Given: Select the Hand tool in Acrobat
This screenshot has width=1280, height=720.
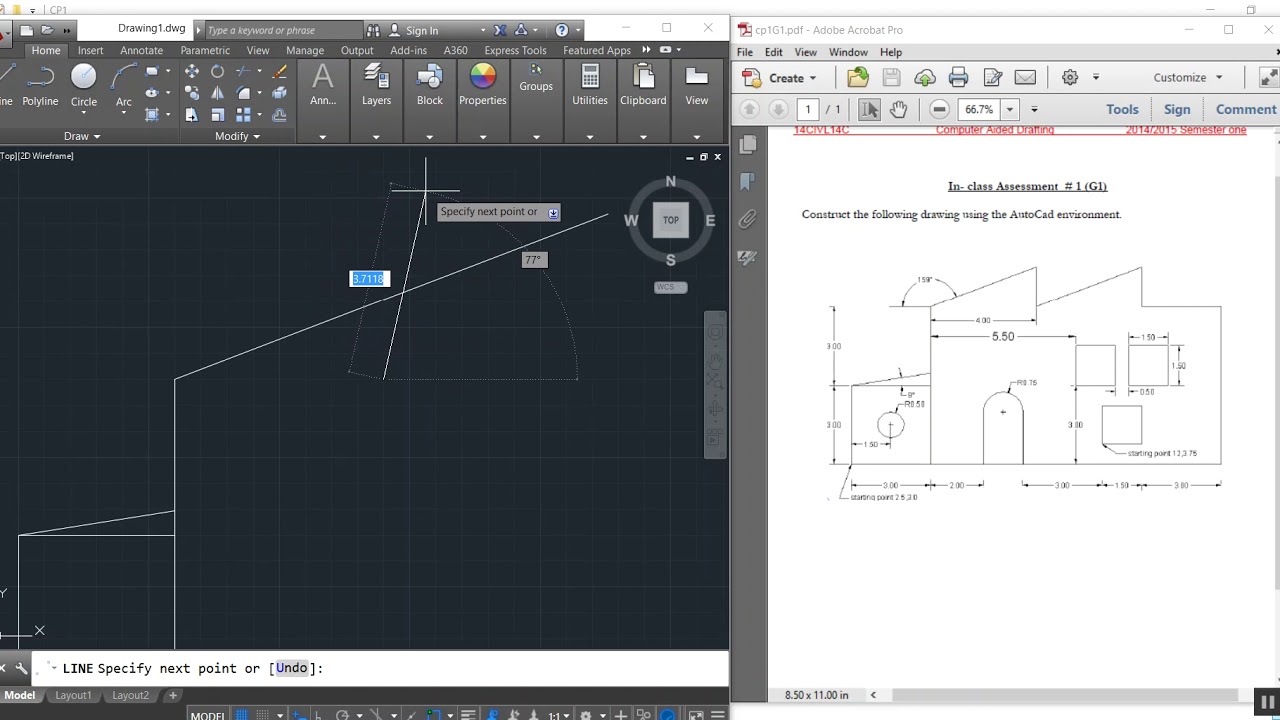Looking at the screenshot, I should (x=898, y=109).
